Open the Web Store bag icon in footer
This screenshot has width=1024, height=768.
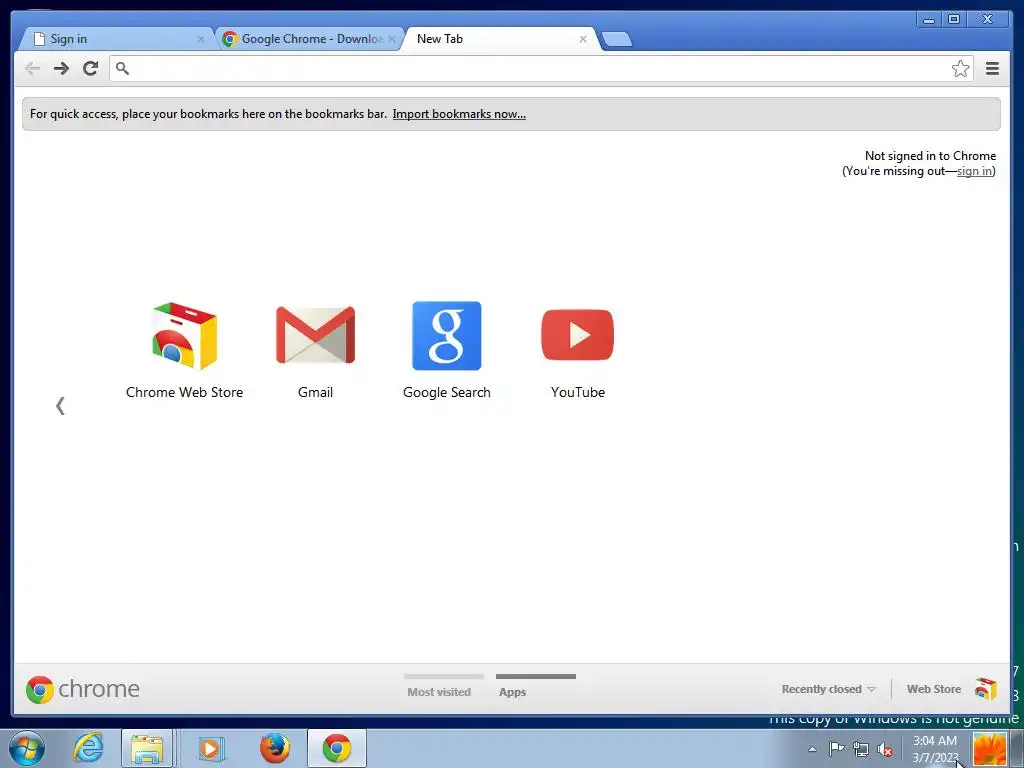(x=985, y=689)
